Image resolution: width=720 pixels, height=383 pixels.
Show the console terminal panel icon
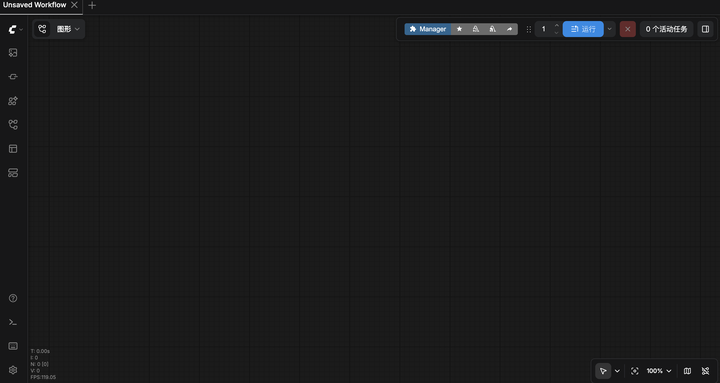point(13,322)
